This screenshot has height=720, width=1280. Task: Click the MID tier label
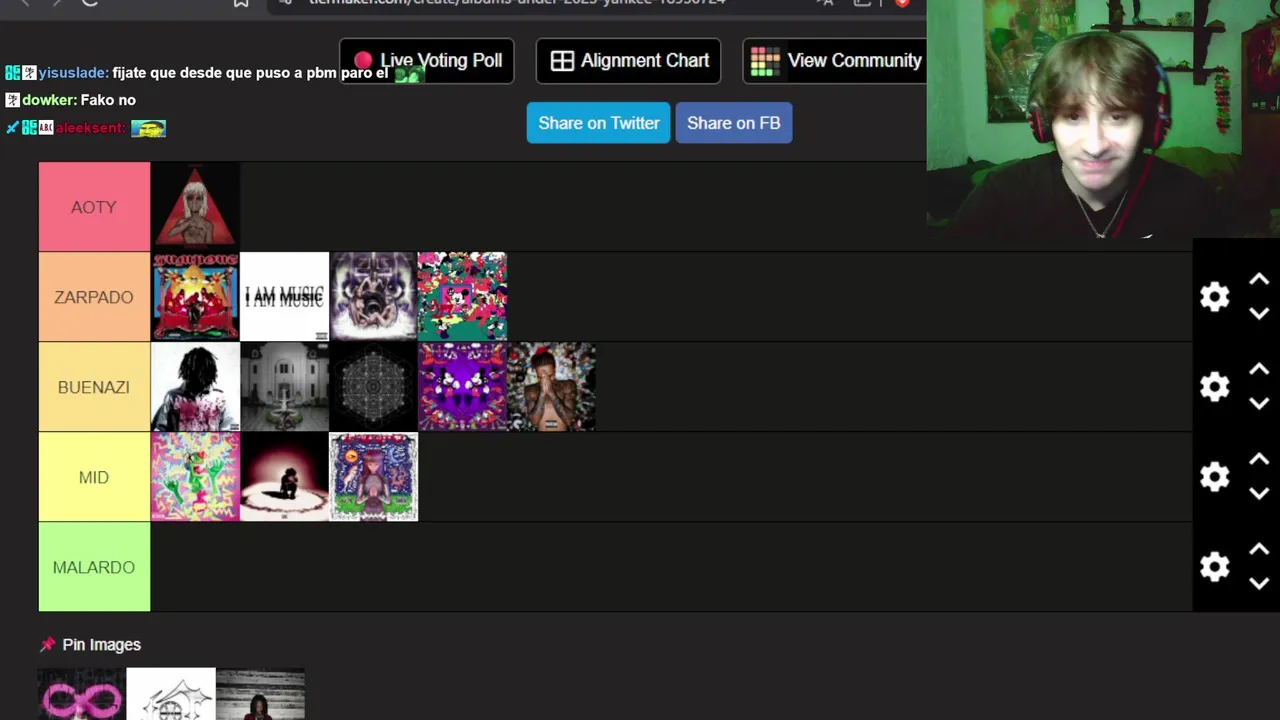94,477
